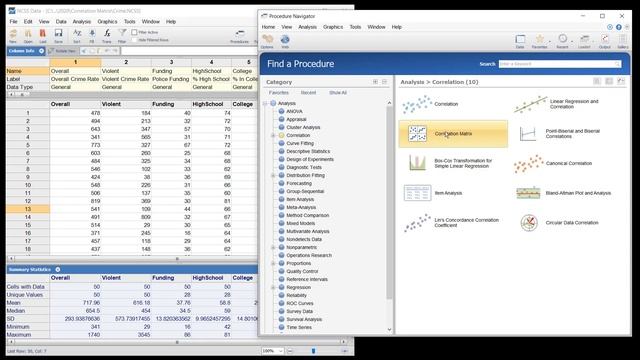Open the Correlation Matrix procedure
Screen dimensions: 640x360
453,134
